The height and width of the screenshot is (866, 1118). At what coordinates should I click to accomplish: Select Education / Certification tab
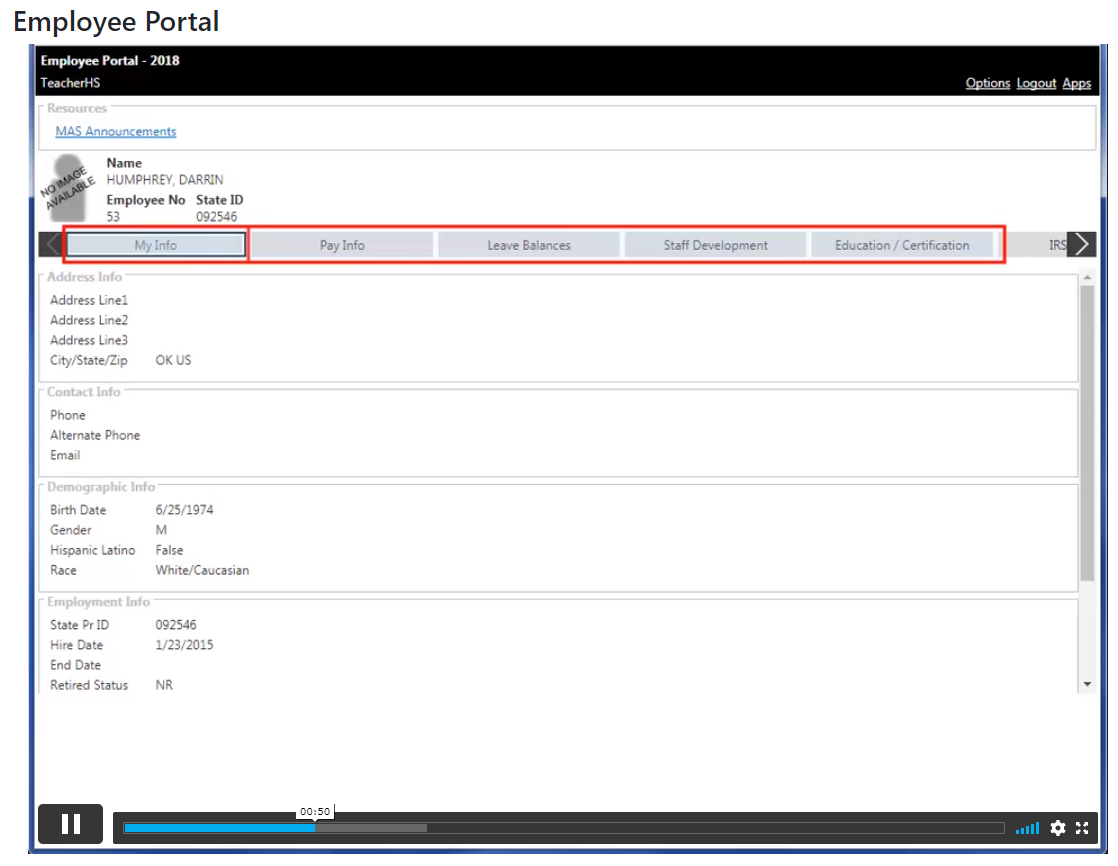[902, 245]
